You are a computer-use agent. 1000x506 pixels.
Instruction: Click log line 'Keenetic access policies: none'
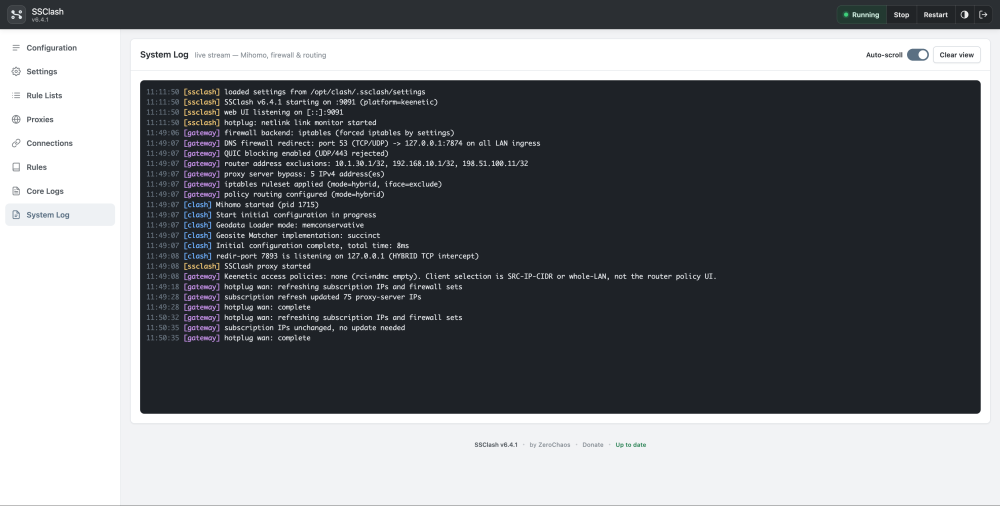coord(431,276)
